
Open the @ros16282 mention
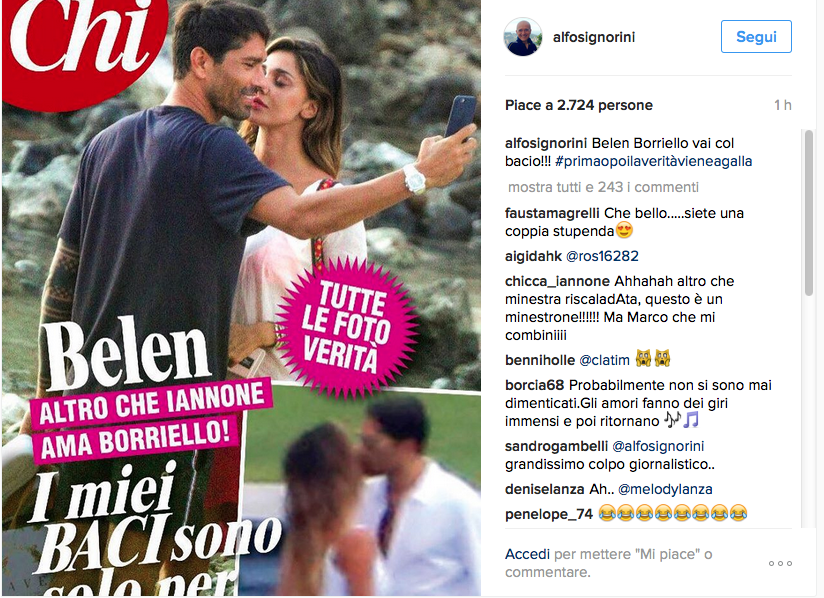(x=602, y=256)
